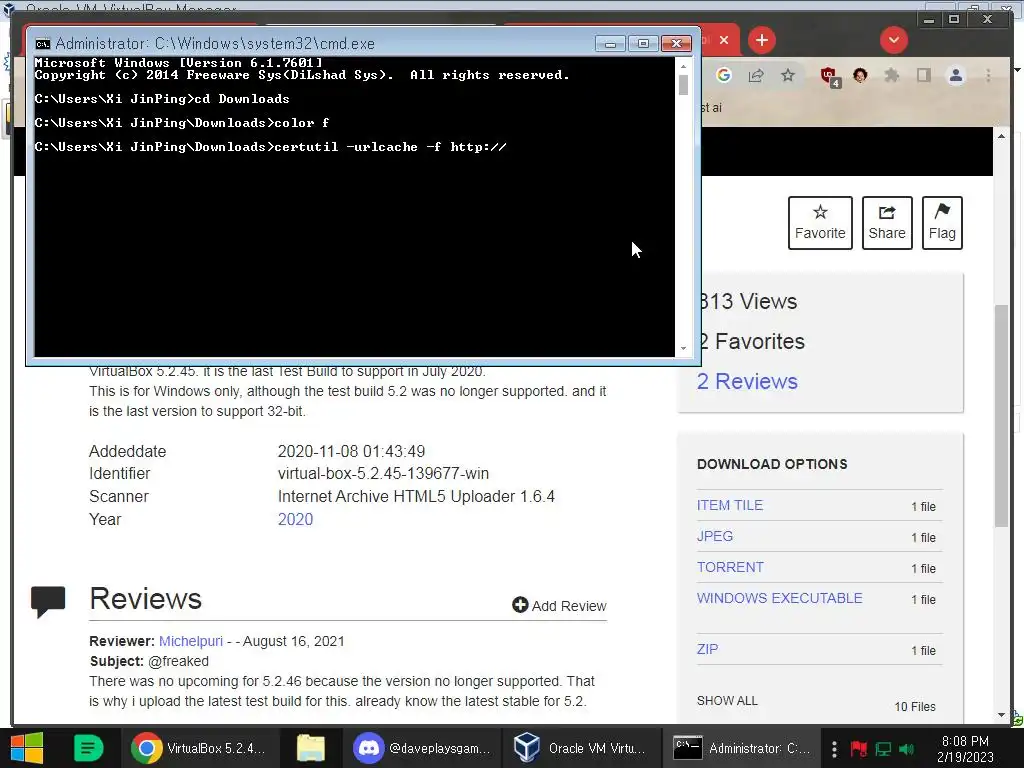
Task: Close the Chrome tab with X
Action: [724, 40]
